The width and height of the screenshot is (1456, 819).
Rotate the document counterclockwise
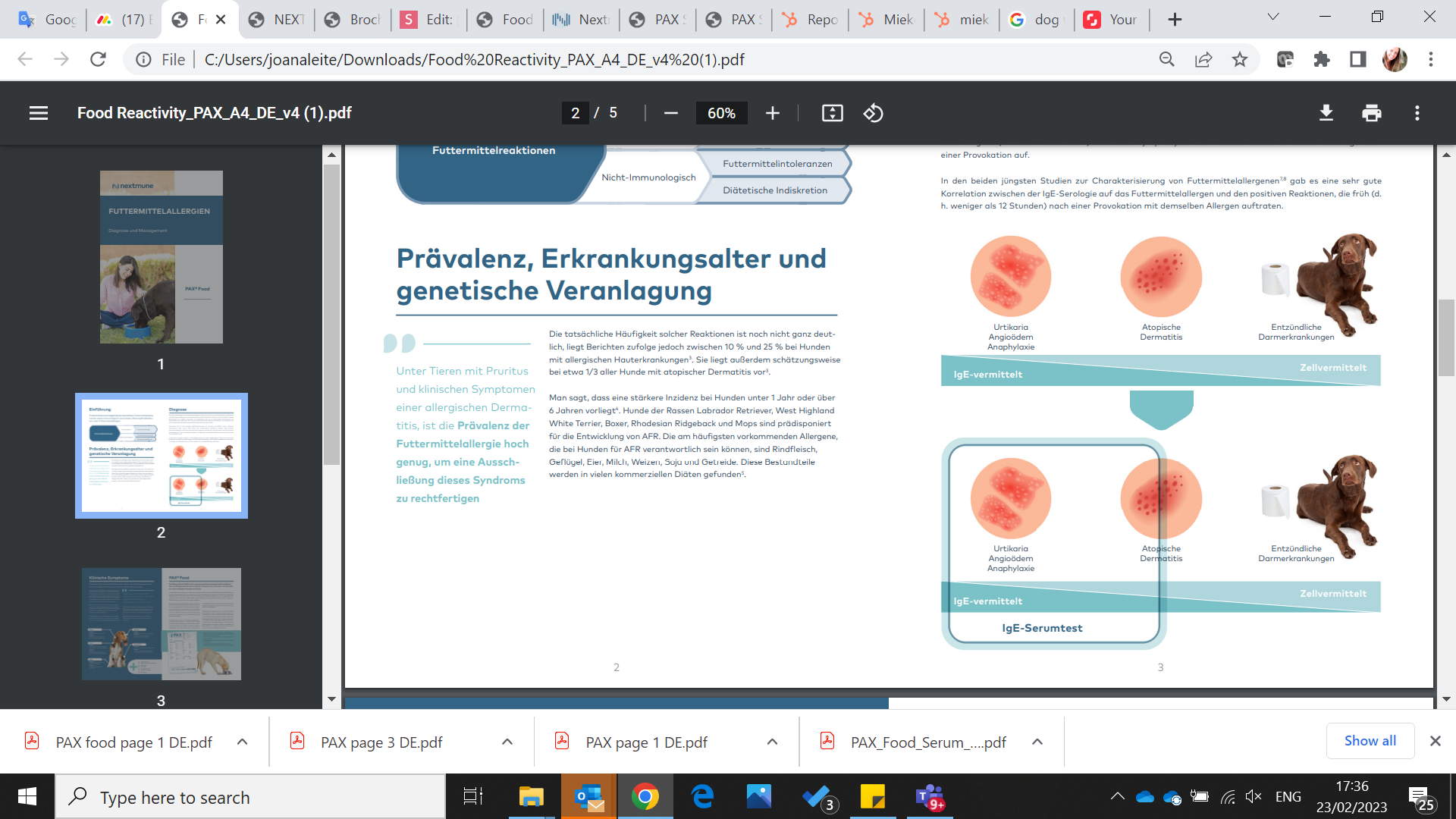tap(873, 113)
